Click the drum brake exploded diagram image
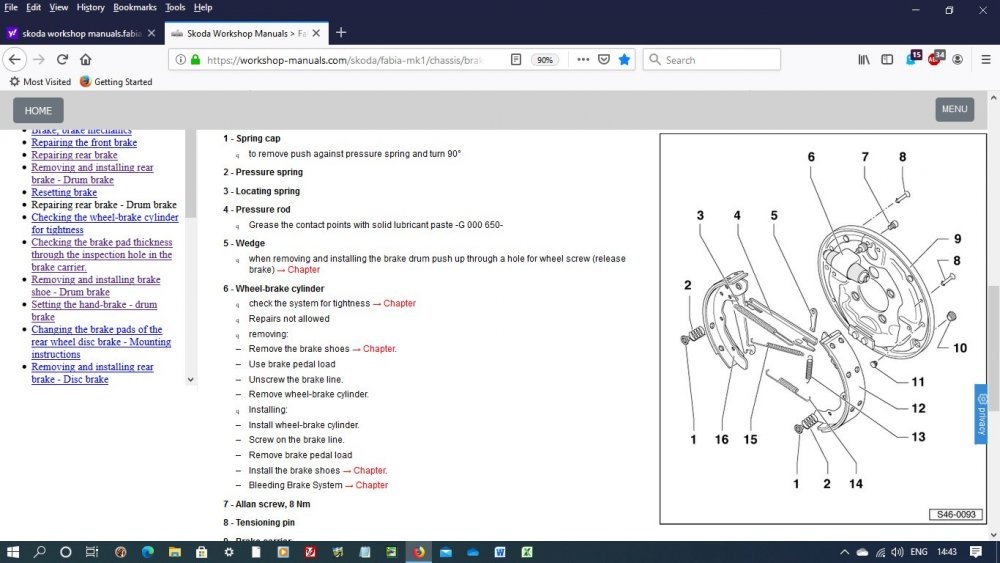This screenshot has height=563, width=1000. pyautogui.click(x=823, y=328)
